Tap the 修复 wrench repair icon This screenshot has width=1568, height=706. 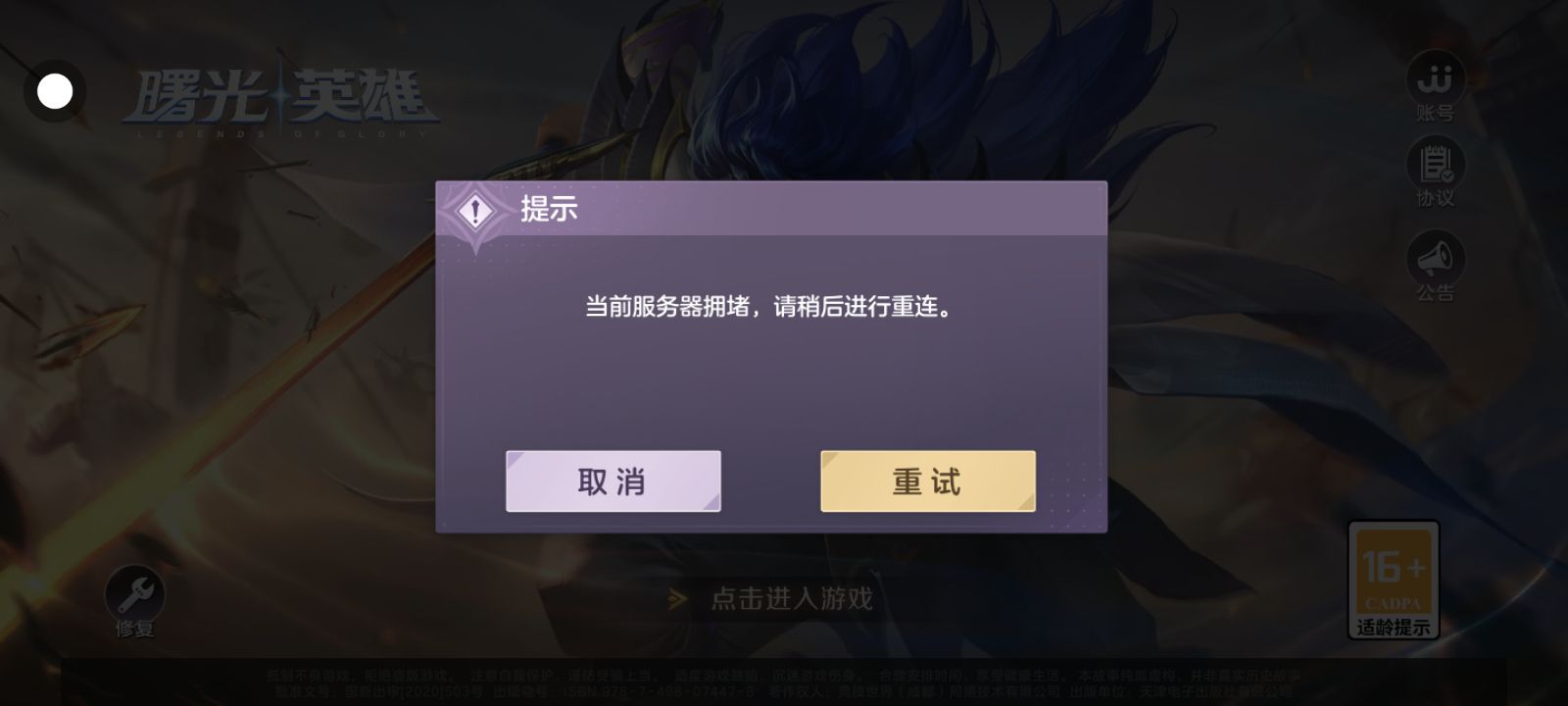(x=134, y=594)
